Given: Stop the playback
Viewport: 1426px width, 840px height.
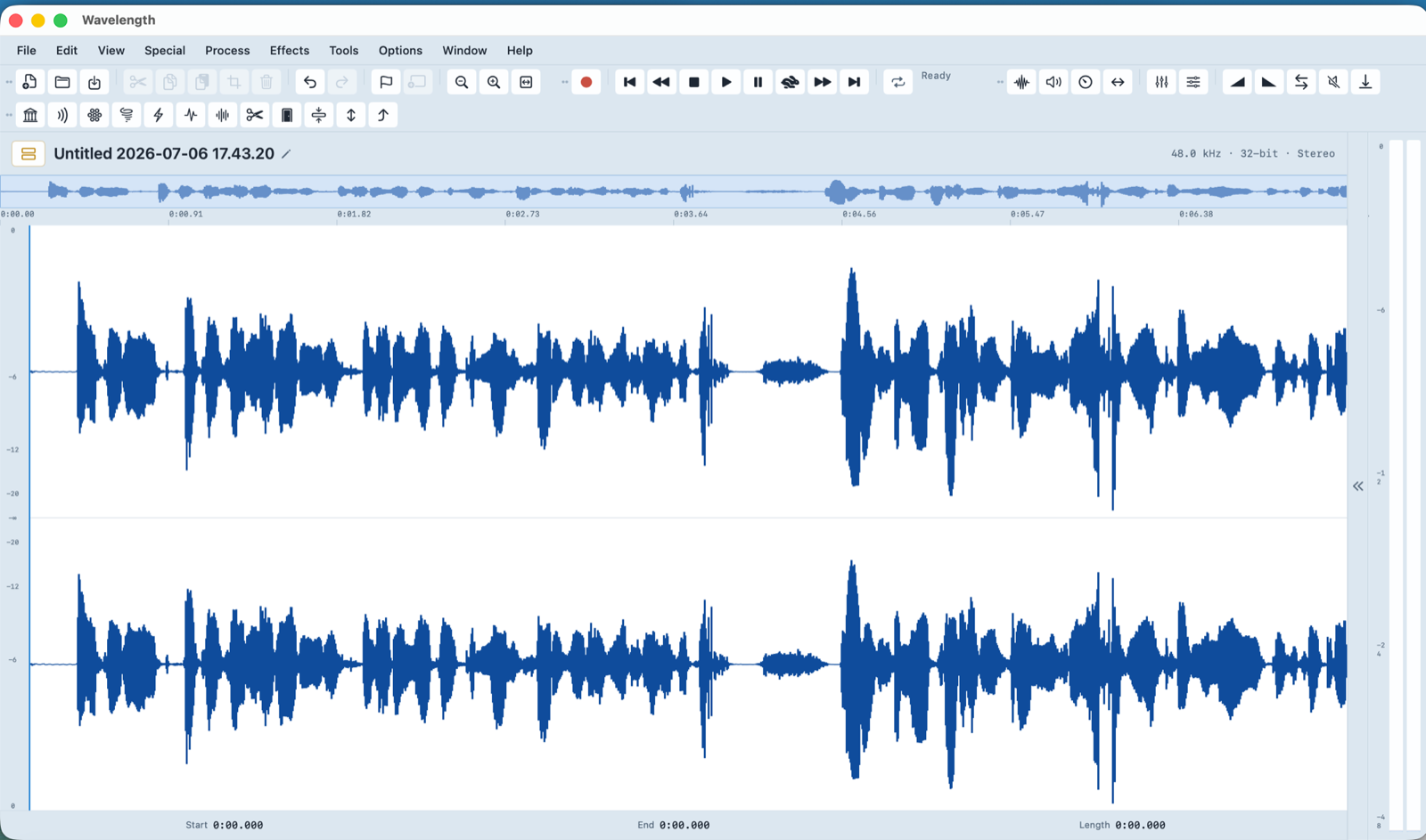Looking at the screenshot, I should coord(694,82).
